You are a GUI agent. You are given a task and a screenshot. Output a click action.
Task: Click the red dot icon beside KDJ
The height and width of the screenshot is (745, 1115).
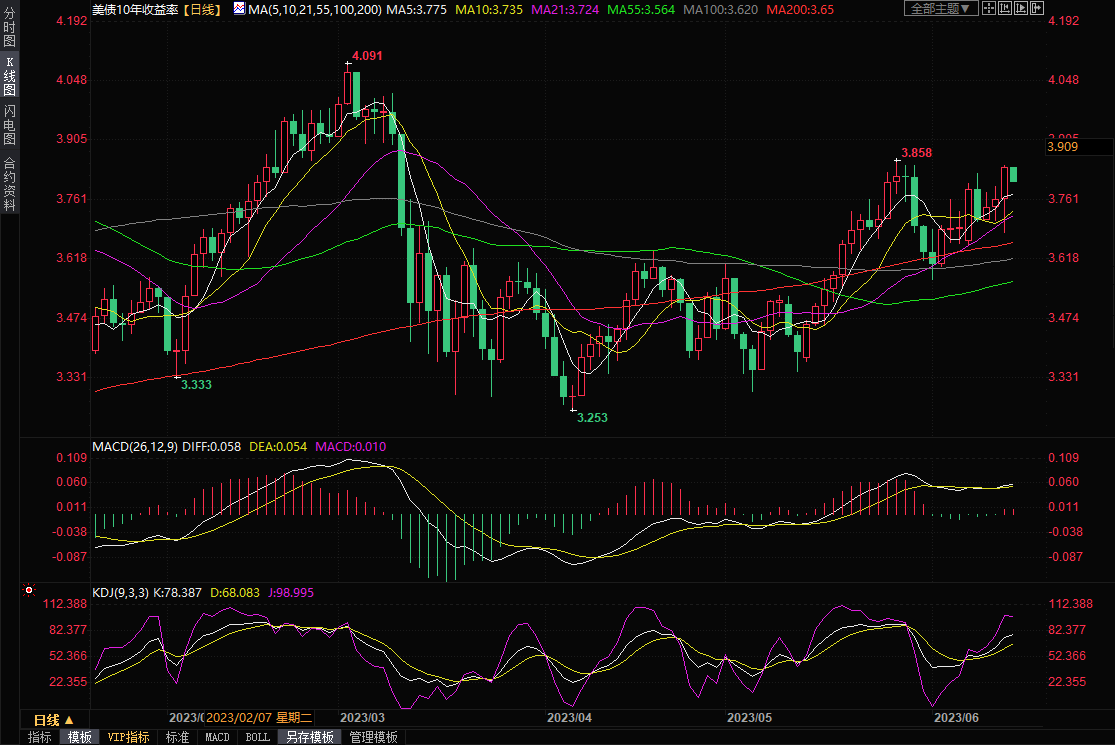(x=29, y=591)
